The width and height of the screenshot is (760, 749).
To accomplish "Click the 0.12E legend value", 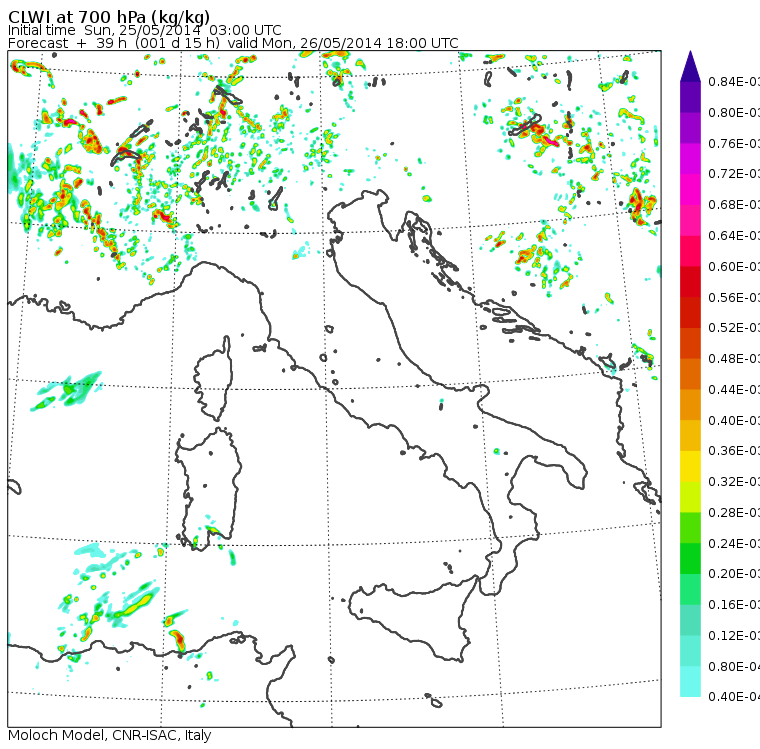I will click(734, 636).
